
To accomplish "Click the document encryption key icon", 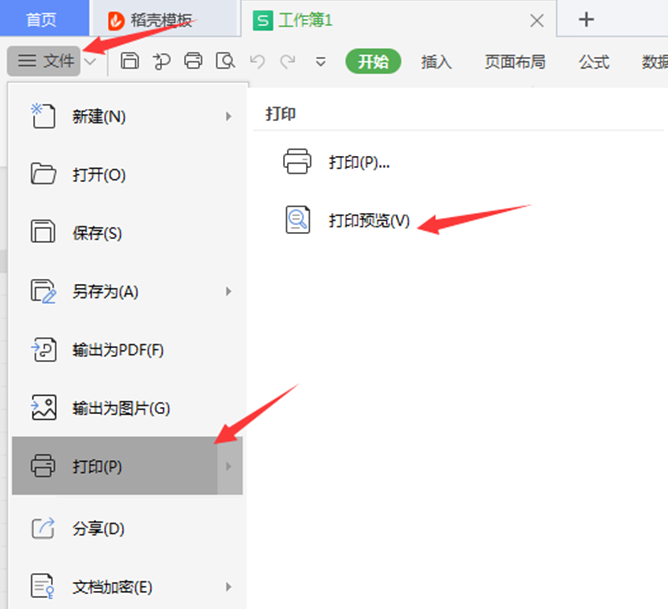I will click(43, 586).
